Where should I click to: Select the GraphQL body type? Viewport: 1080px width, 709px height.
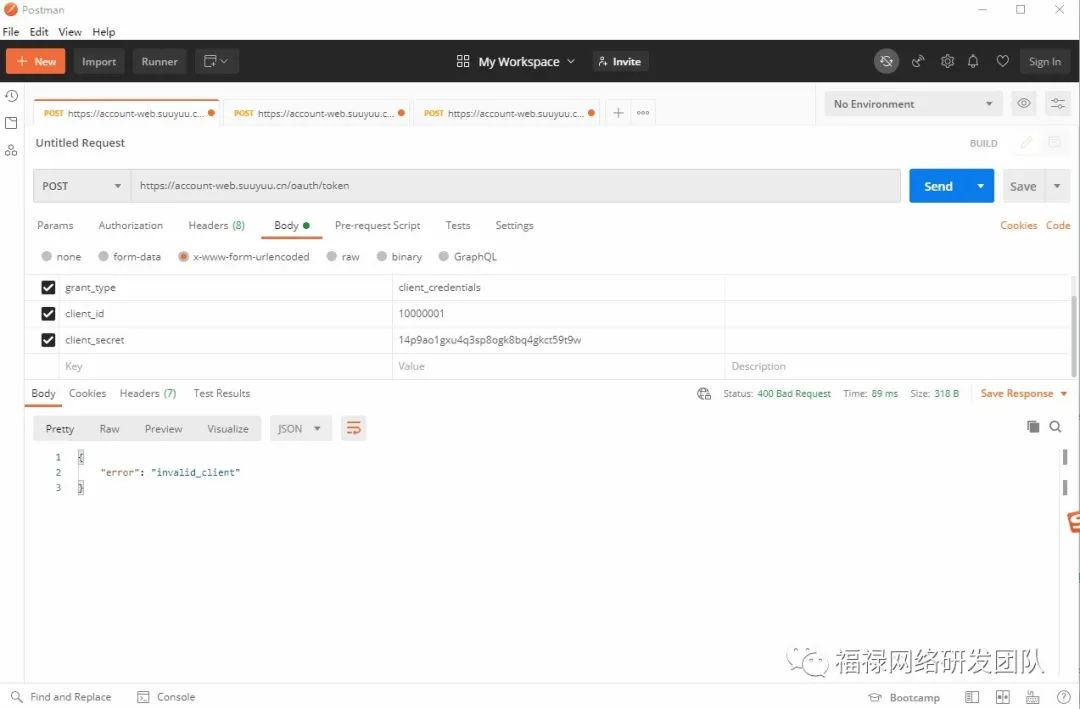point(468,256)
